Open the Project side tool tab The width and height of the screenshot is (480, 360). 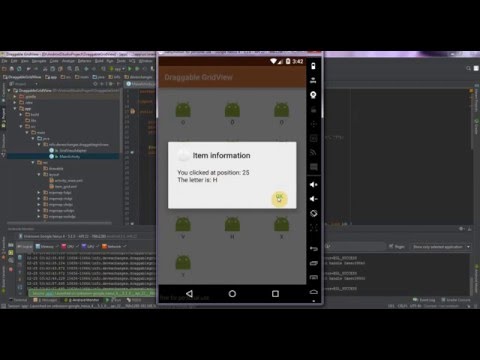(4, 118)
